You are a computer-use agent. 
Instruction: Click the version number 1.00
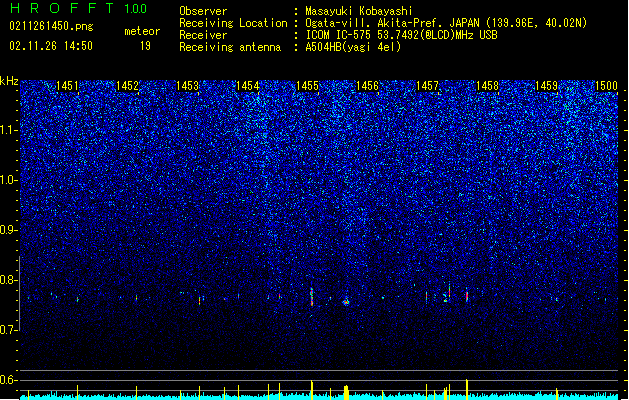(136, 9)
